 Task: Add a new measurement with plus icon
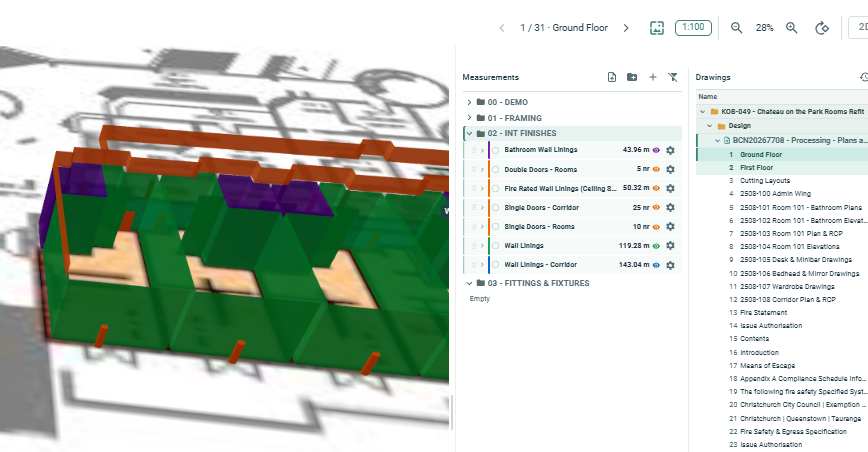tap(653, 77)
